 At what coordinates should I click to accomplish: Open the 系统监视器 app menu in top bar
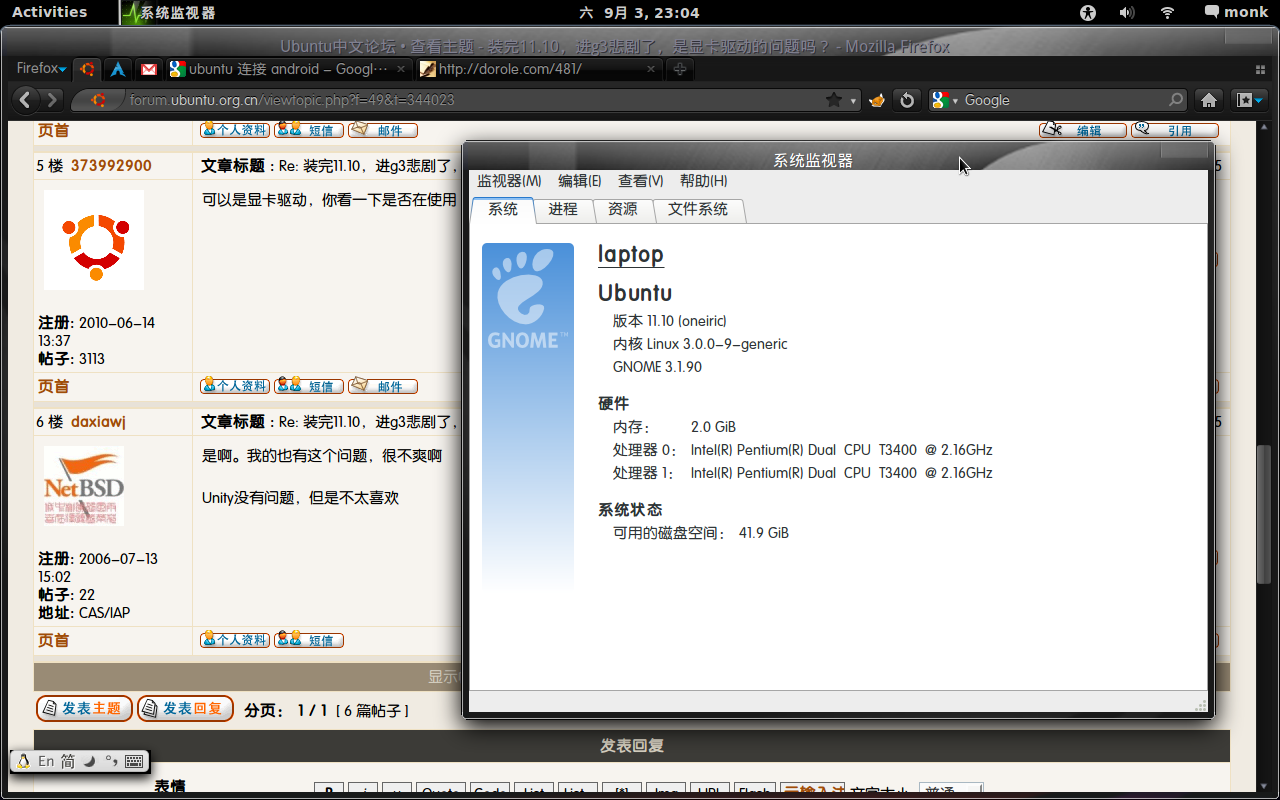point(168,13)
